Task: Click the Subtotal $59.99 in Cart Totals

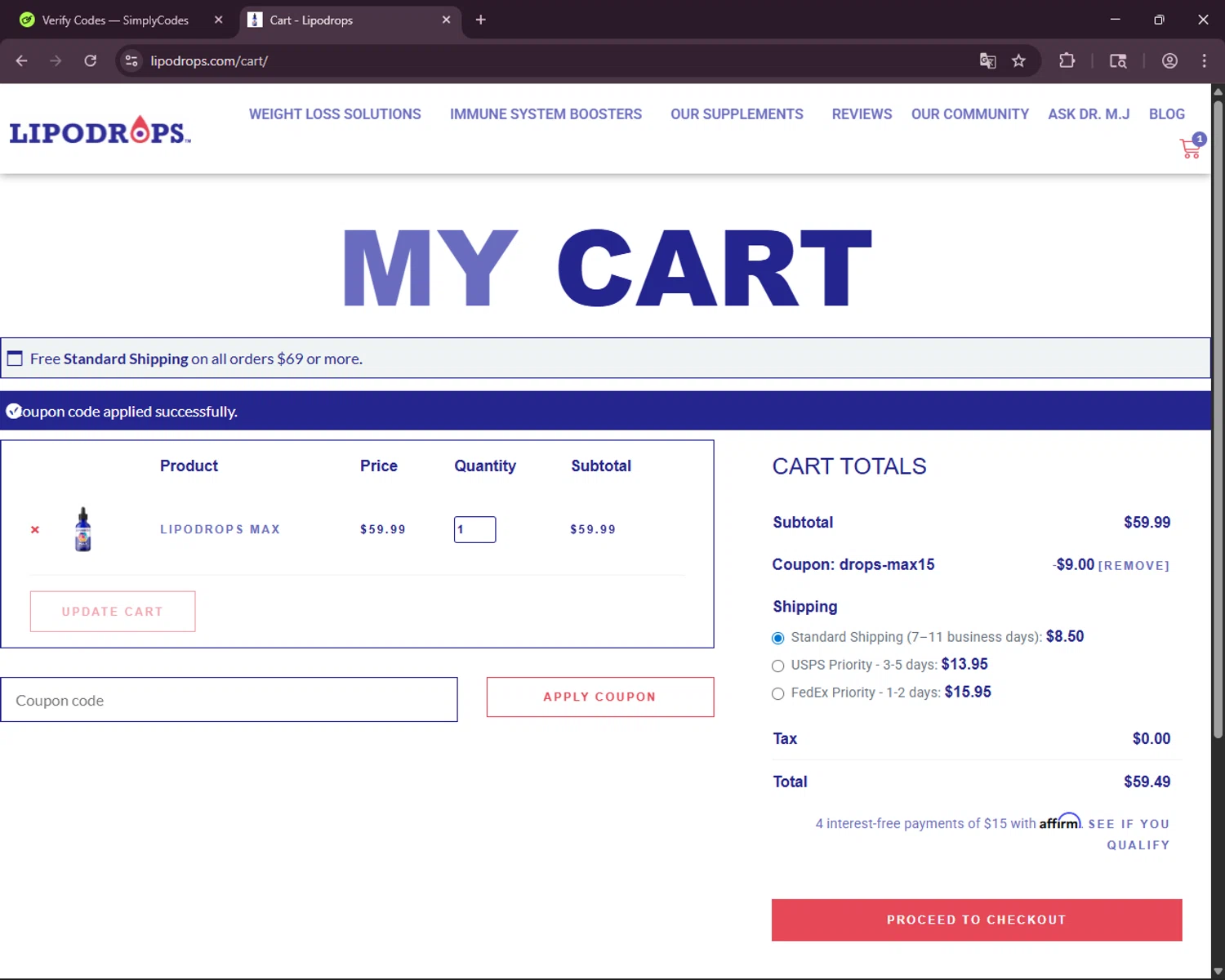Action: pos(1147,522)
